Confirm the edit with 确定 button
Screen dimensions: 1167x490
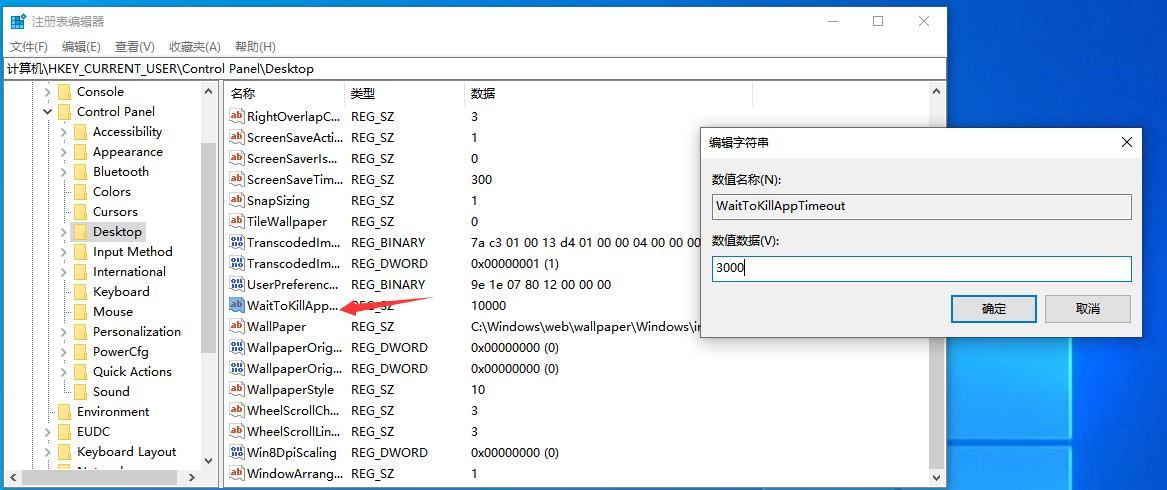[993, 309]
